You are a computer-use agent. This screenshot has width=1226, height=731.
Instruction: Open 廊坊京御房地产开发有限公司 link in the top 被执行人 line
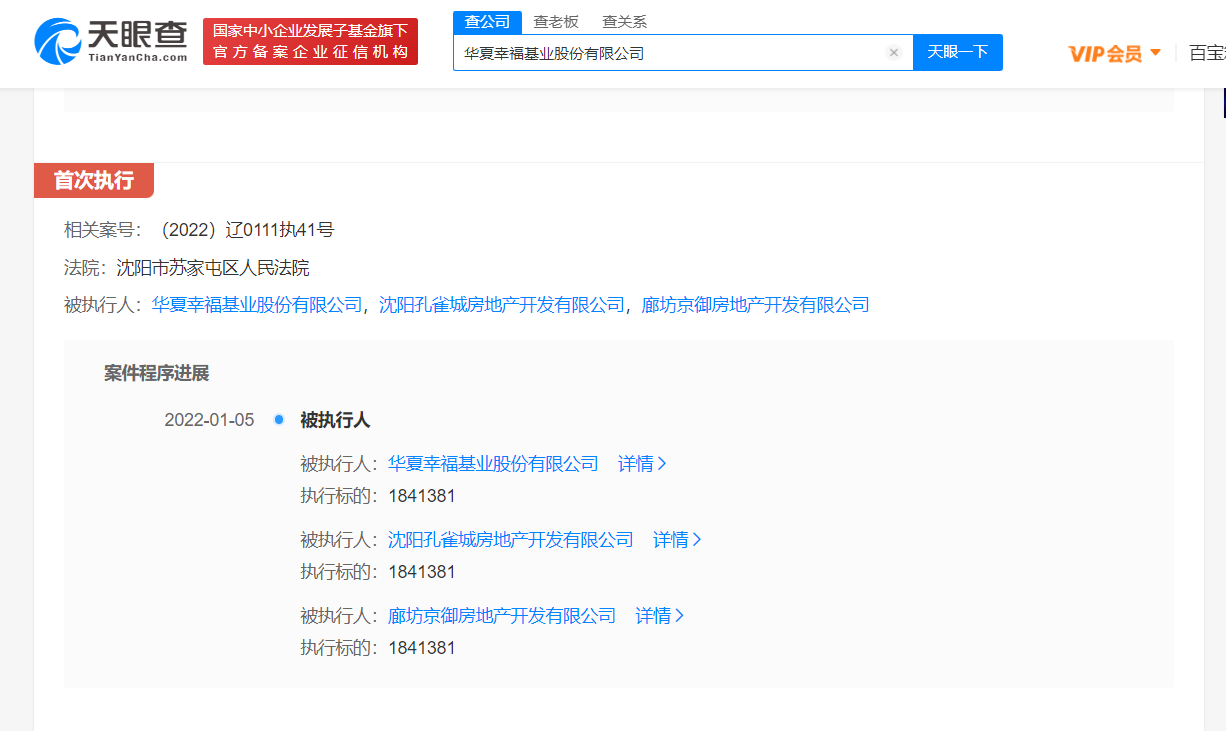coord(756,305)
